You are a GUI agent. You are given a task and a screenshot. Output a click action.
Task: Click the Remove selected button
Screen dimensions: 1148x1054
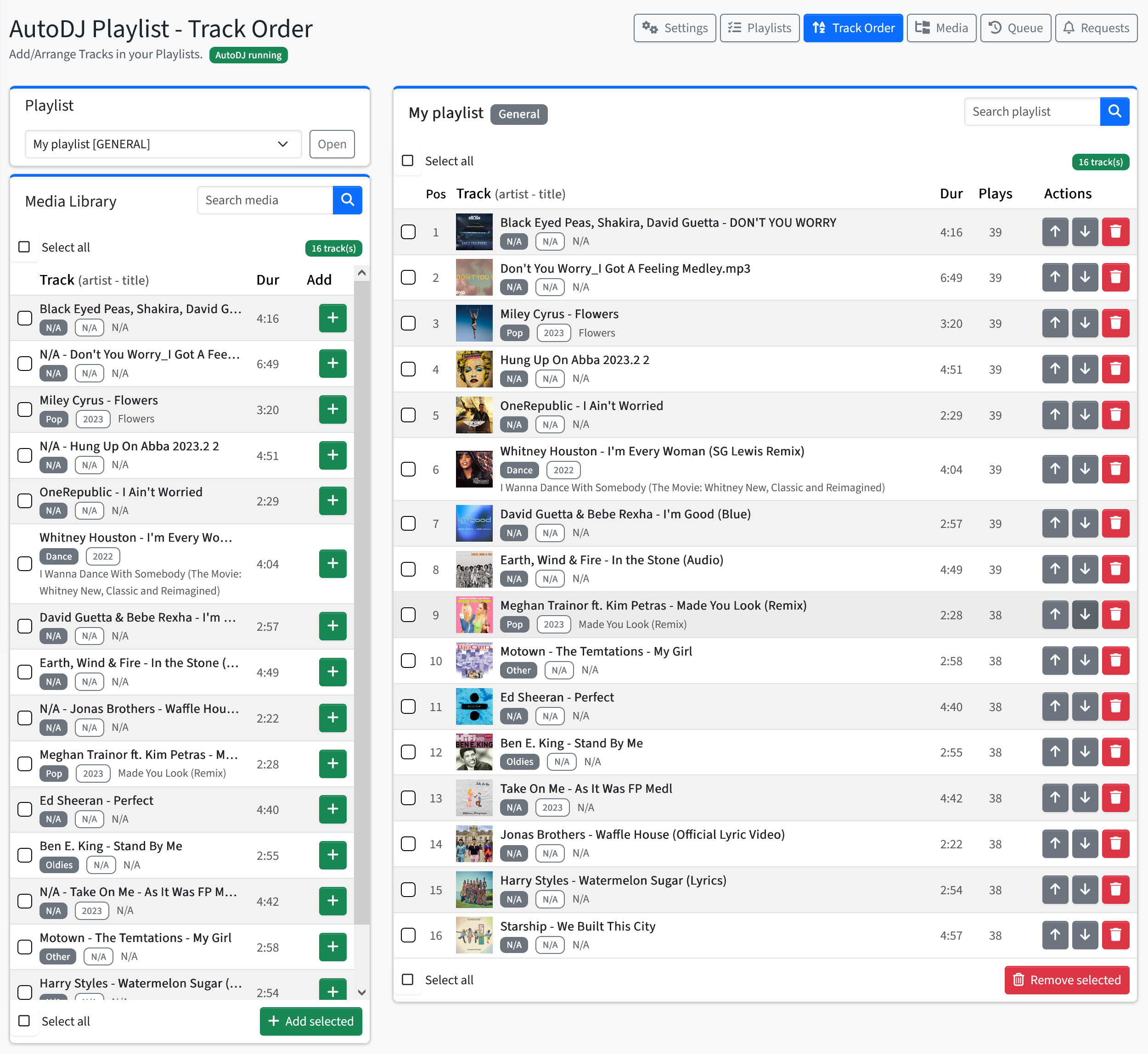[x=1067, y=979]
